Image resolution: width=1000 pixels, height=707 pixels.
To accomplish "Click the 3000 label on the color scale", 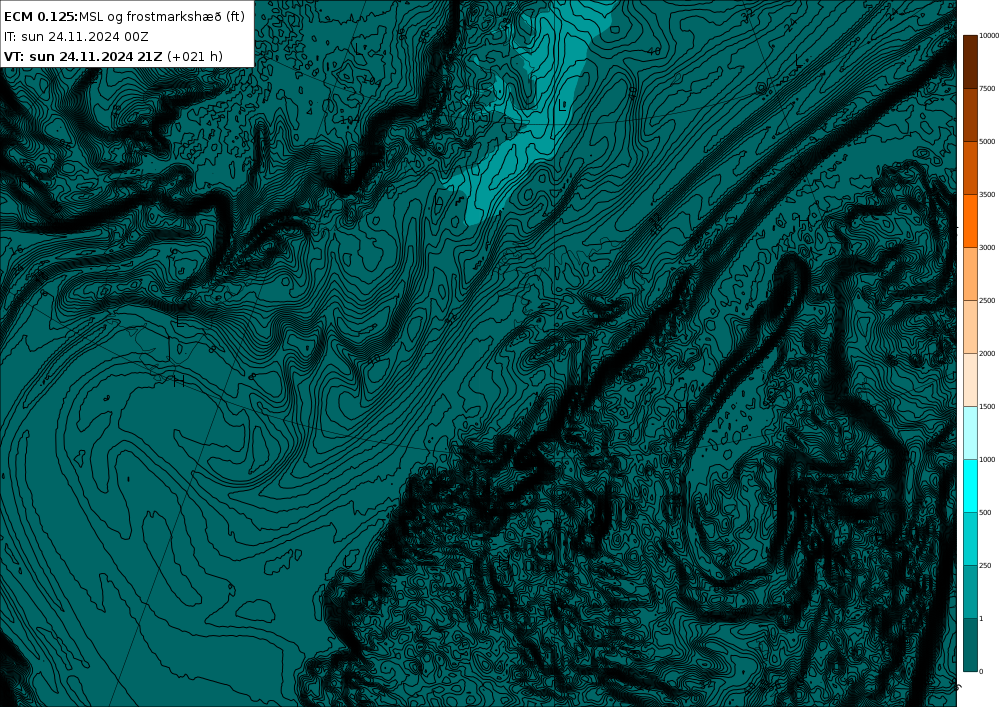I will 987,247.
